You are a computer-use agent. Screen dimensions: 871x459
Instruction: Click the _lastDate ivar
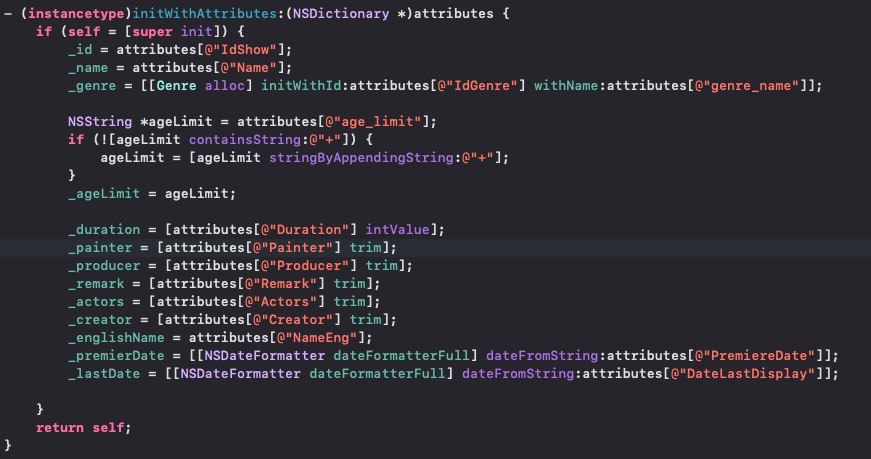point(104,373)
